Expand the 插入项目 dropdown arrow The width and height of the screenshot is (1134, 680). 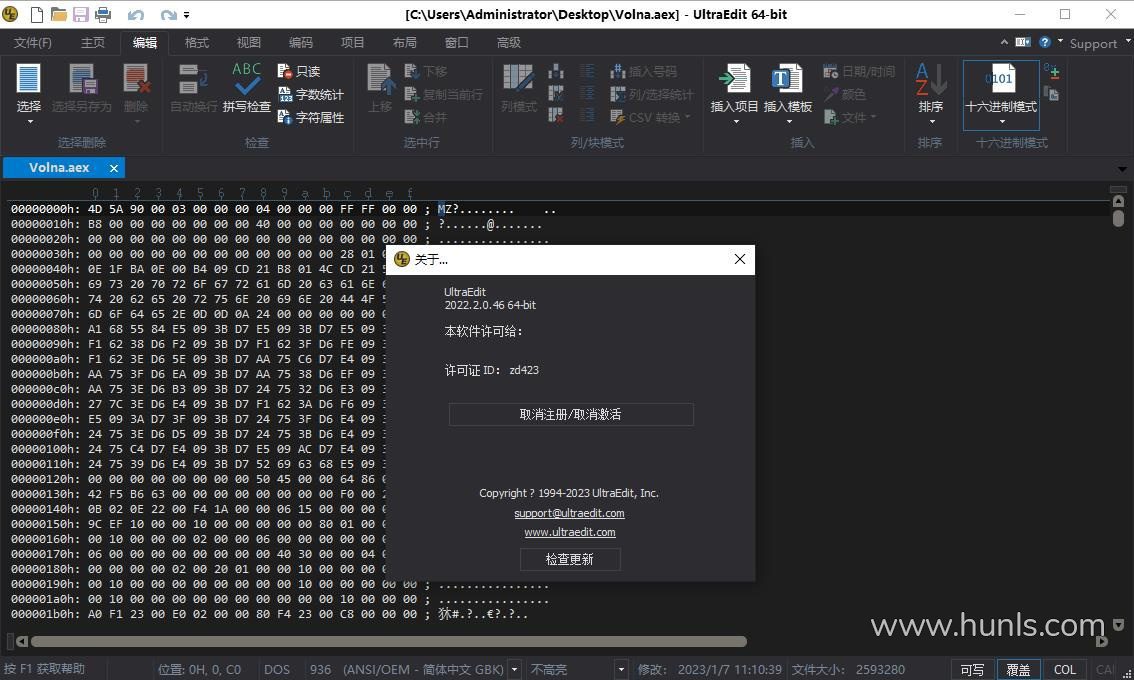coord(736,122)
